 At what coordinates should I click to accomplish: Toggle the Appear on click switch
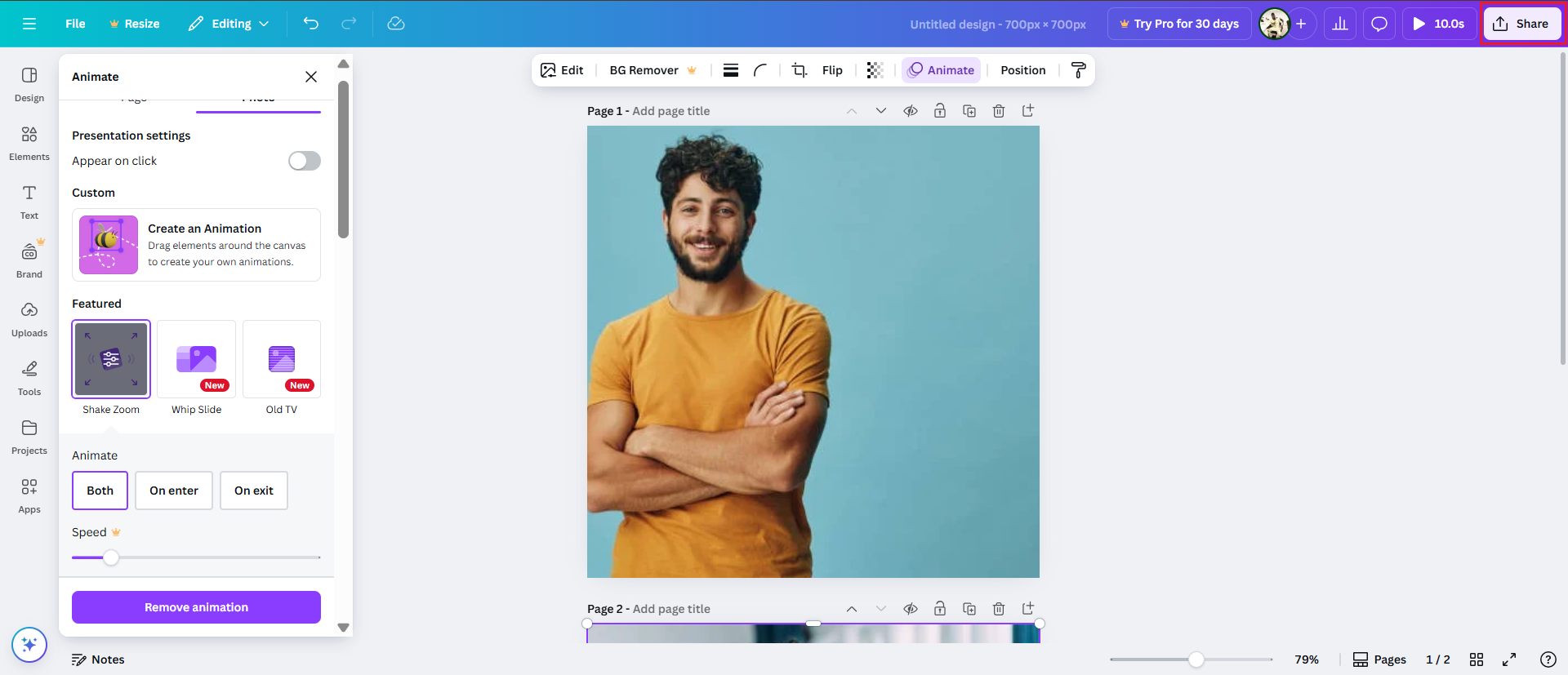[x=305, y=161]
